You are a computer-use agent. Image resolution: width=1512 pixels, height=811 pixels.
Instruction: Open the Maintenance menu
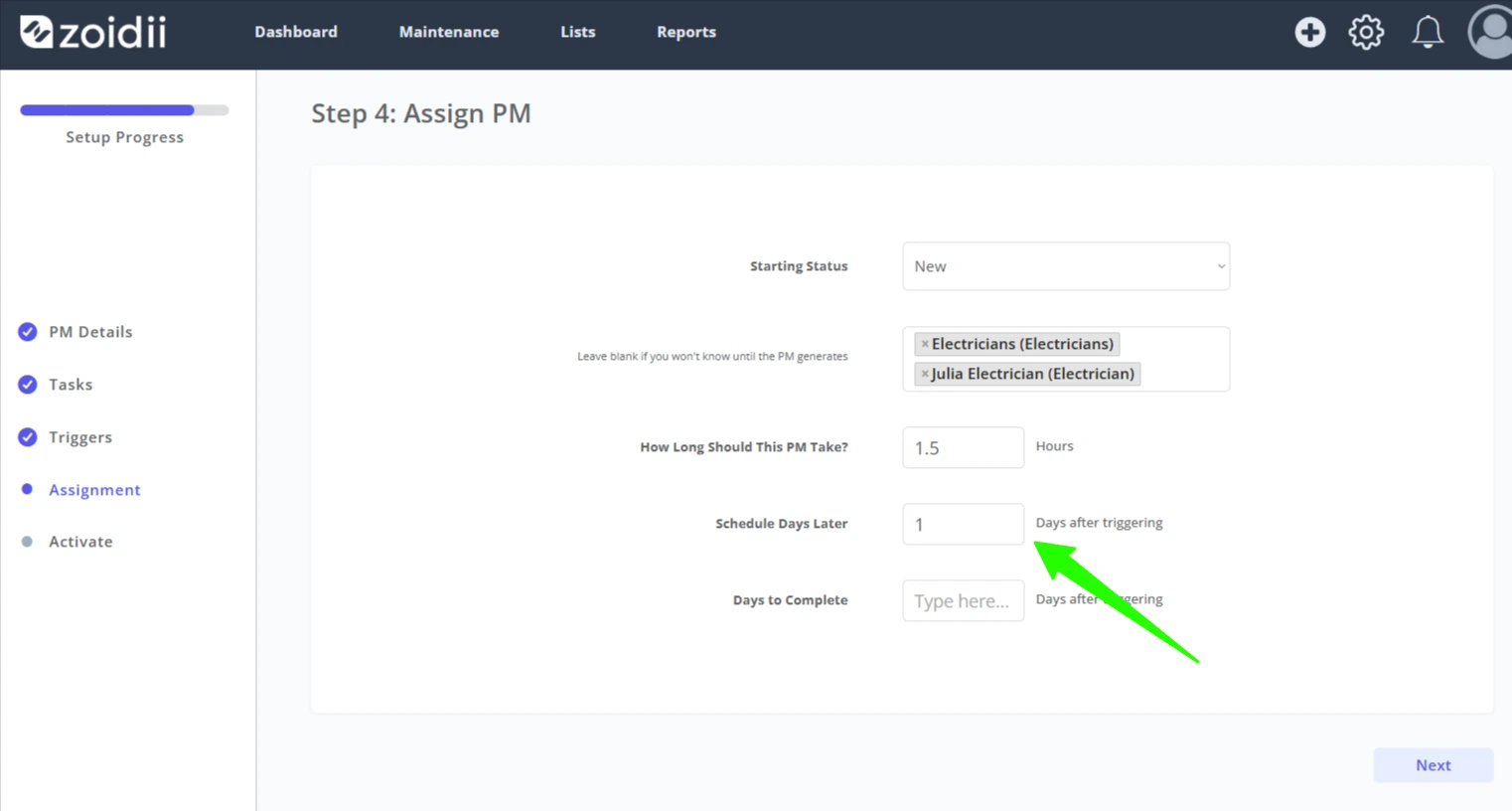pyautogui.click(x=449, y=32)
